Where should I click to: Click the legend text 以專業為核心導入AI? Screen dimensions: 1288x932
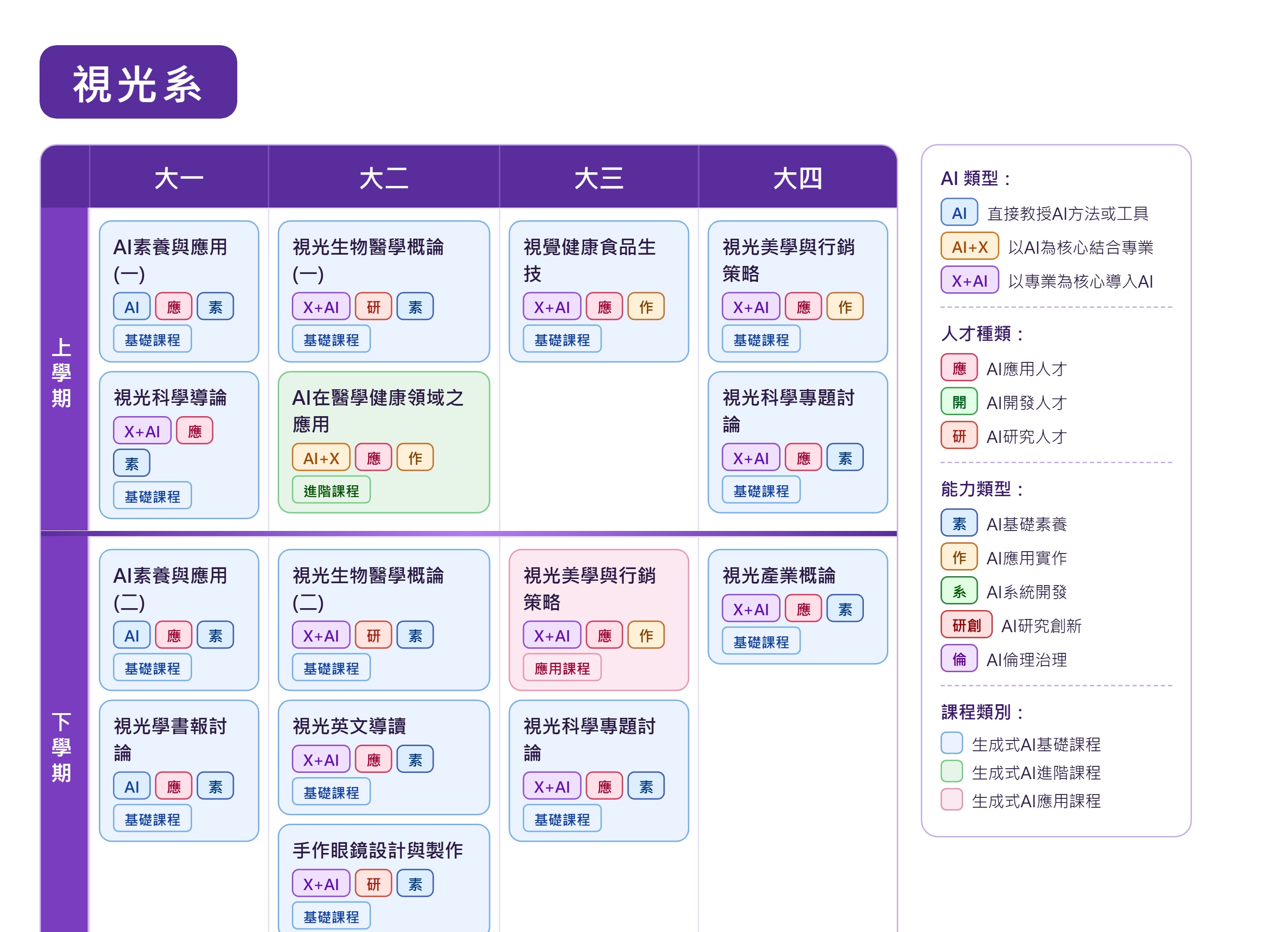[1081, 281]
